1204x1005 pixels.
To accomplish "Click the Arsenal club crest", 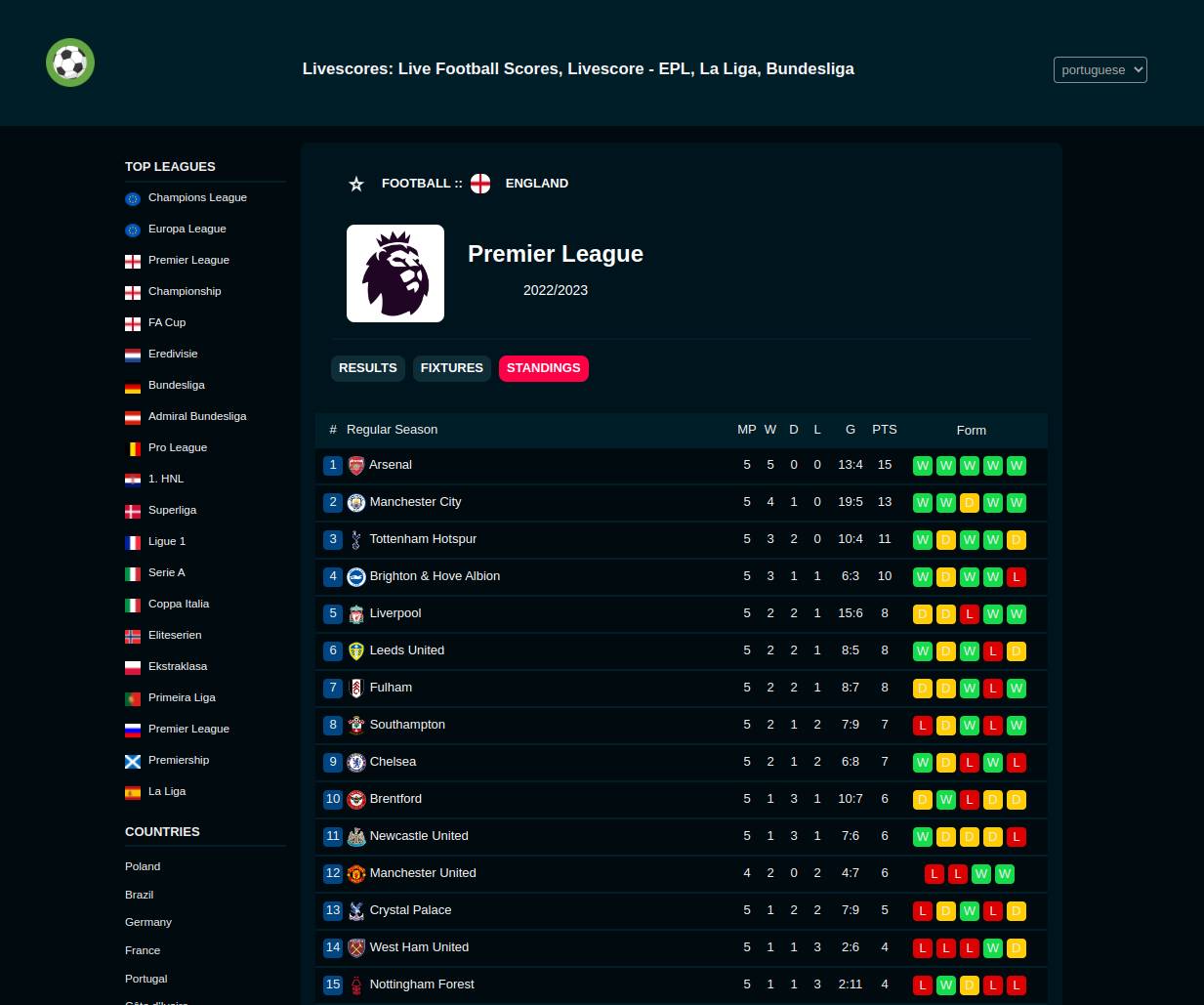I will (x=356, y=465).
